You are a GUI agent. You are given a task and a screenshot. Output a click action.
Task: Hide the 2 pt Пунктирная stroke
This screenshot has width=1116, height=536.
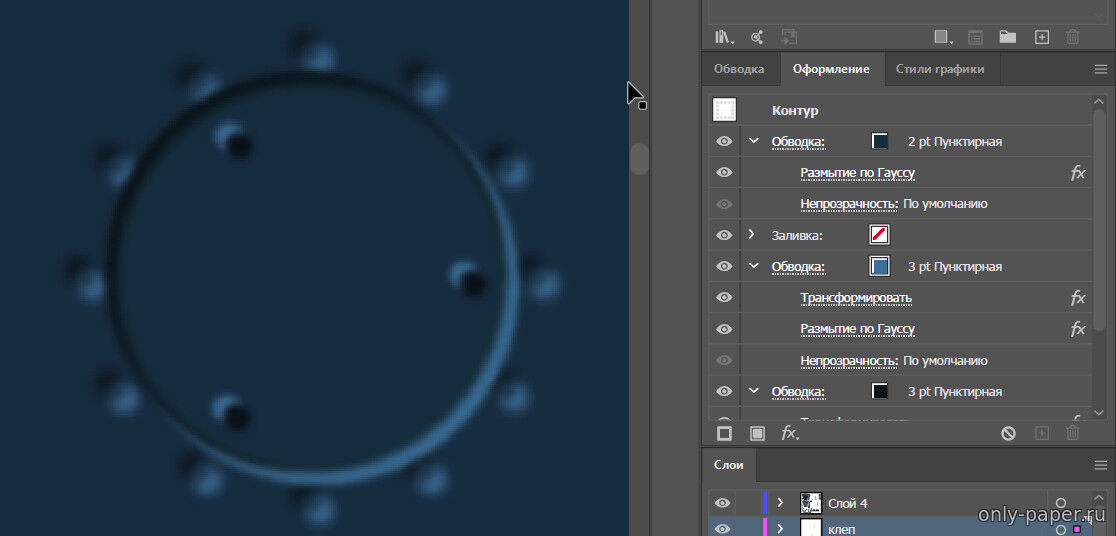[724, 142]
